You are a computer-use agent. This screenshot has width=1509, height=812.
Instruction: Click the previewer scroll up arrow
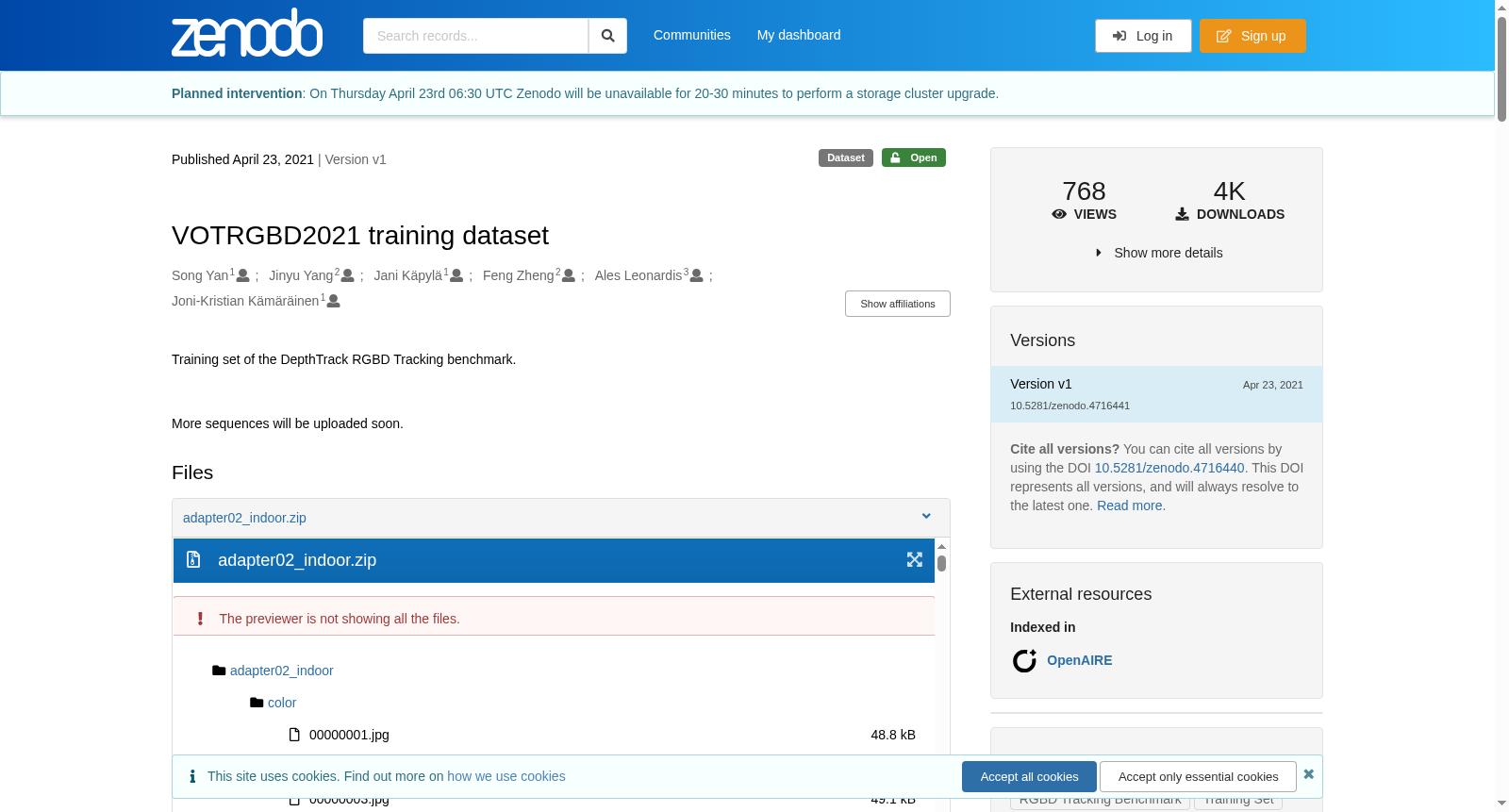click(x=941, y=546)
